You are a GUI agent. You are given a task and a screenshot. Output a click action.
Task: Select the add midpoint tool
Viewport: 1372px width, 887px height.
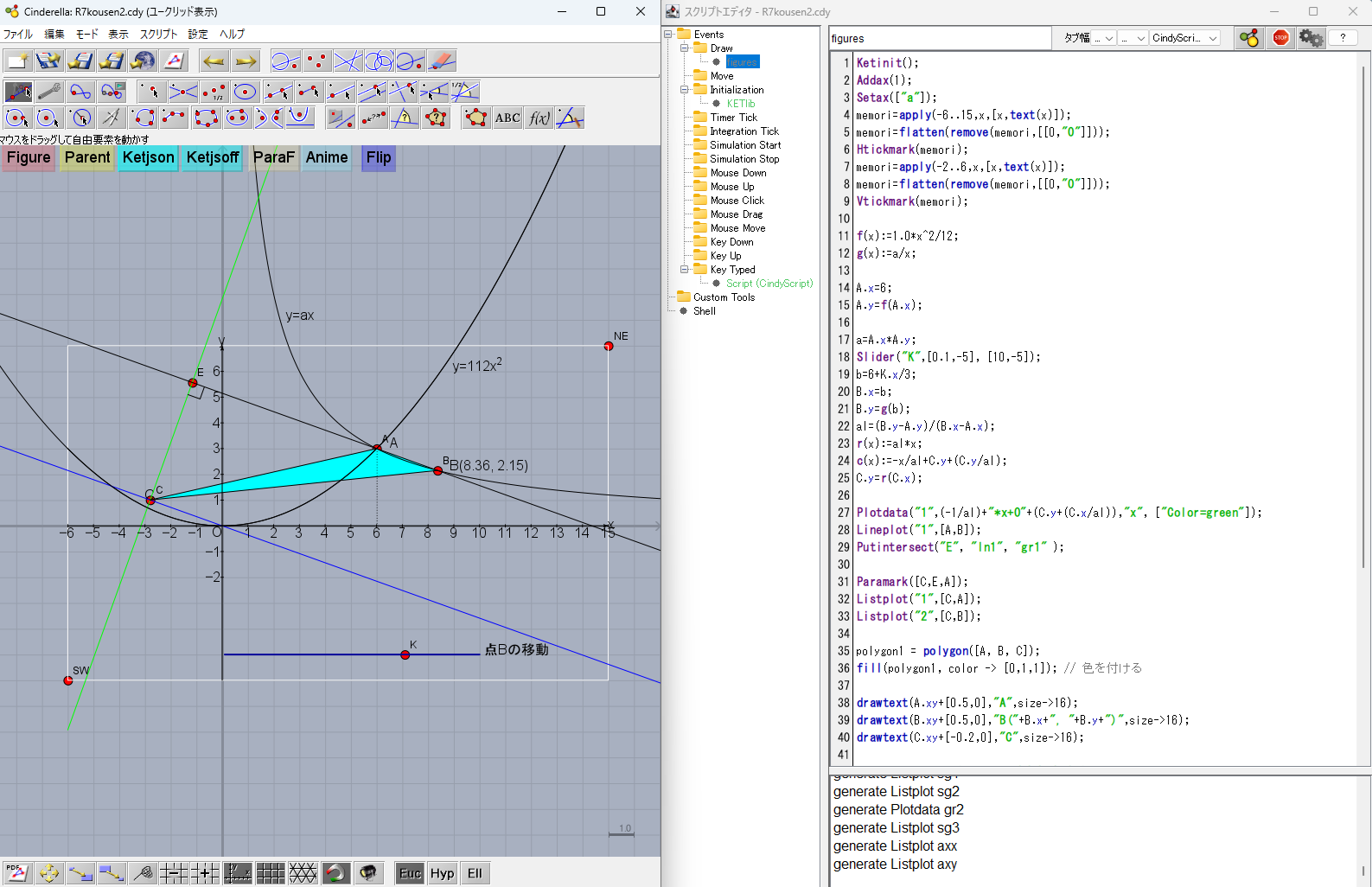(x=214, y=92)
